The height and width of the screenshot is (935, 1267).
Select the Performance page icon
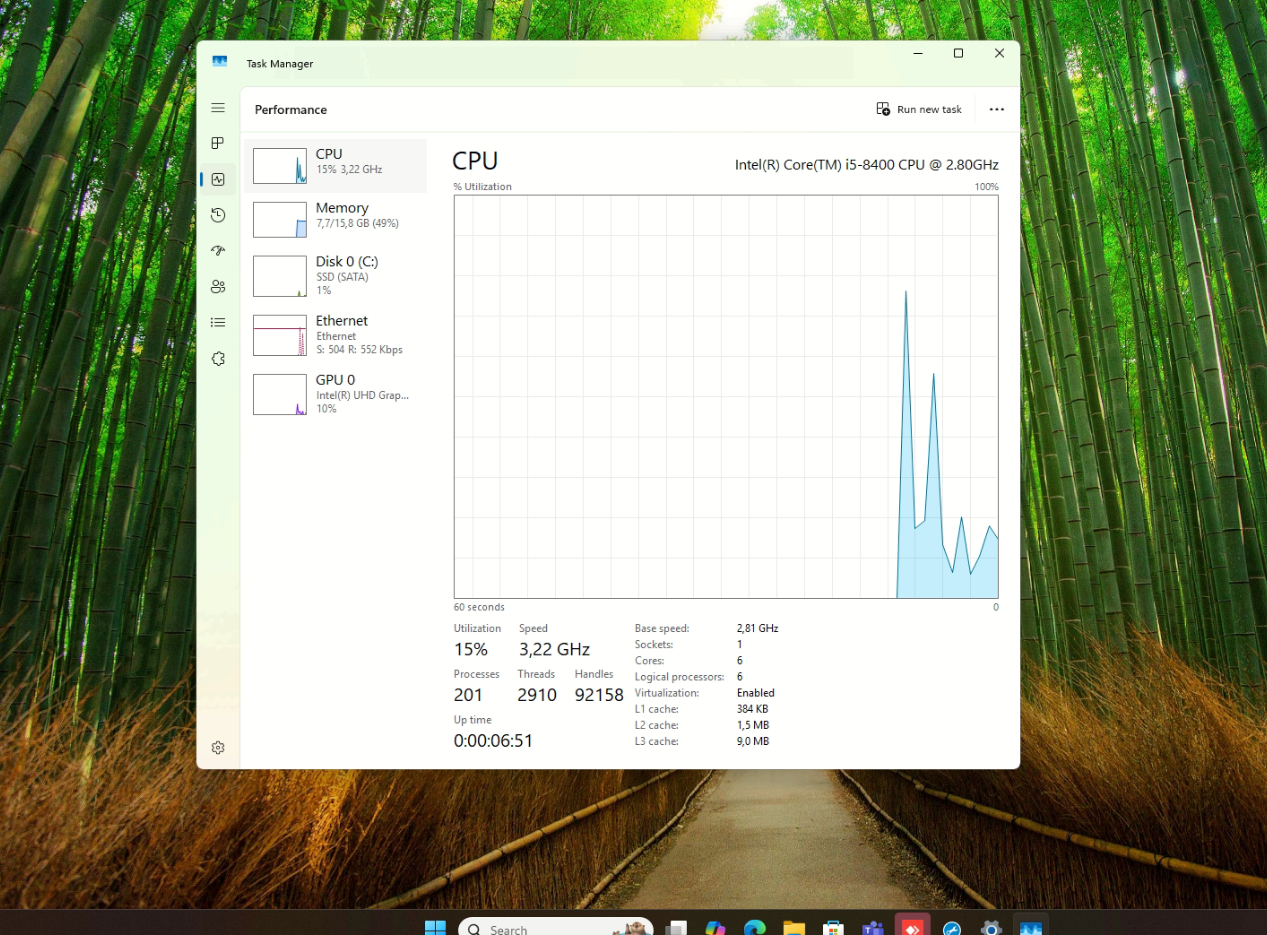[218, 180]
